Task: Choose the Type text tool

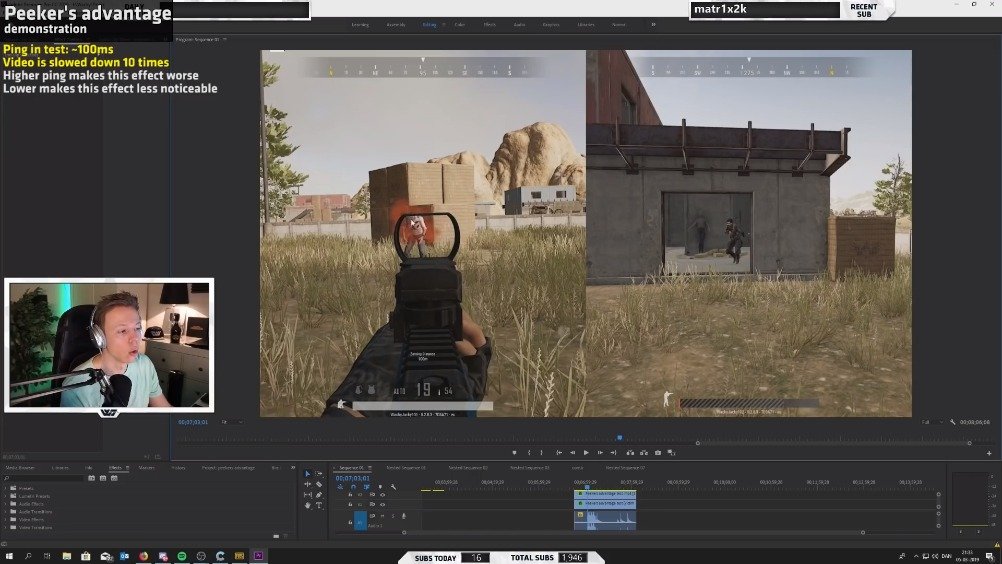Action: pyautogui.click(x=319, y=505)
